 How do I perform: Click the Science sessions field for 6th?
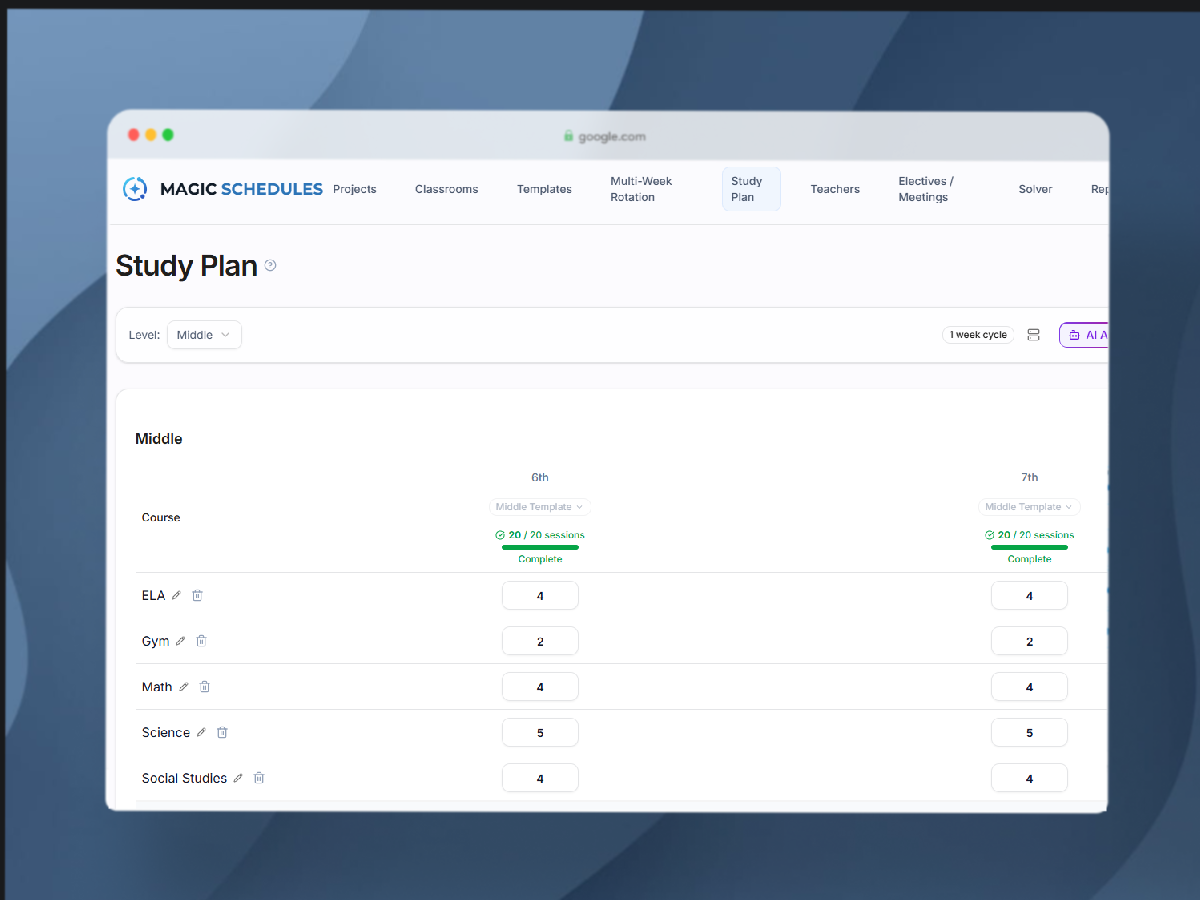click(x=540, y=732)
